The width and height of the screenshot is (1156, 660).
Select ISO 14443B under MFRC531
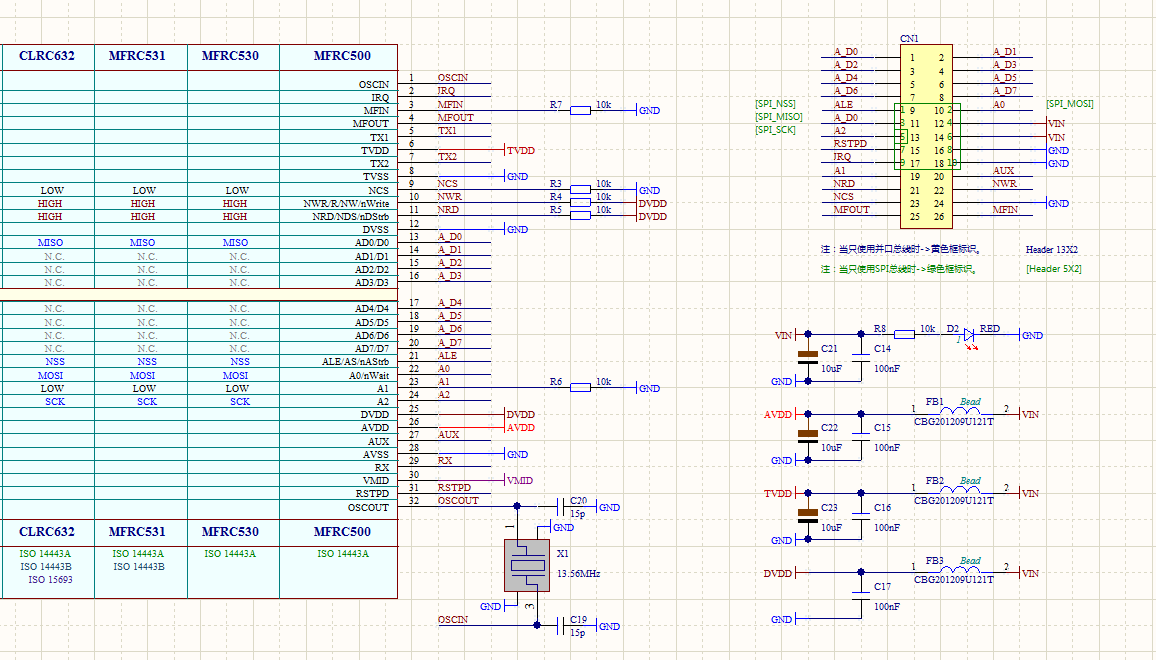139,566
